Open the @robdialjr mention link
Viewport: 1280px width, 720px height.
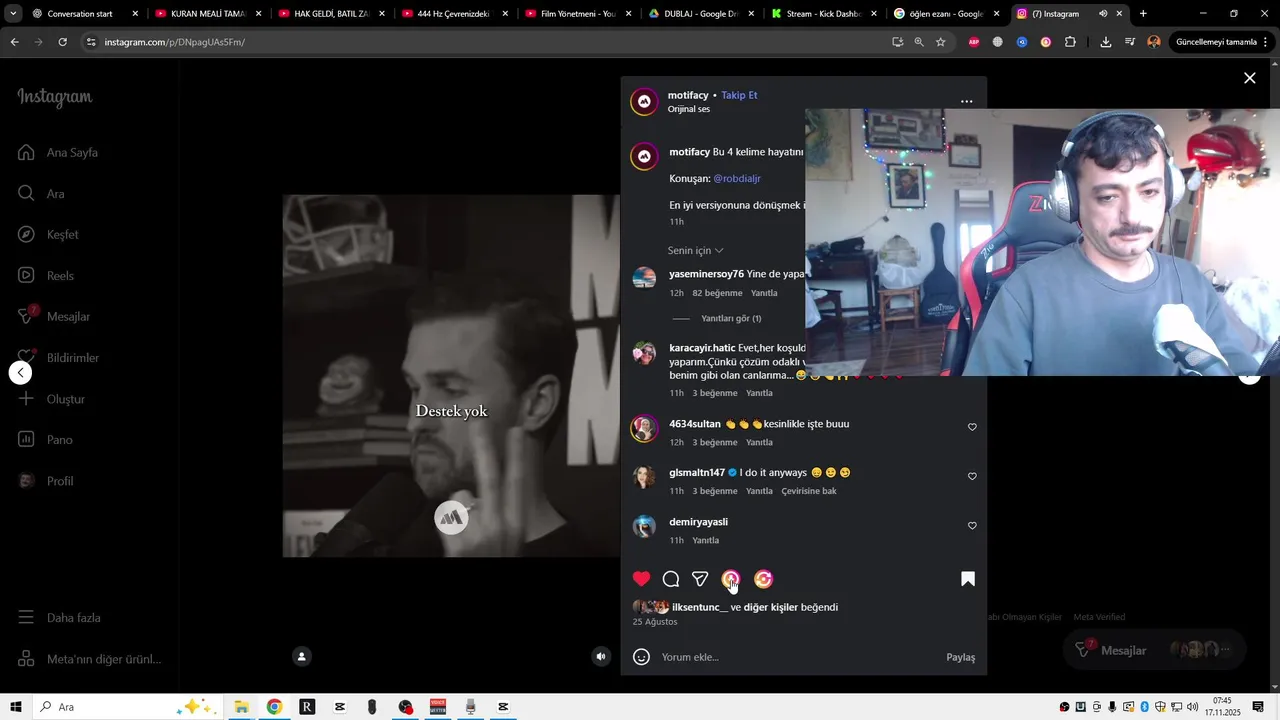(x=737, y=178)
